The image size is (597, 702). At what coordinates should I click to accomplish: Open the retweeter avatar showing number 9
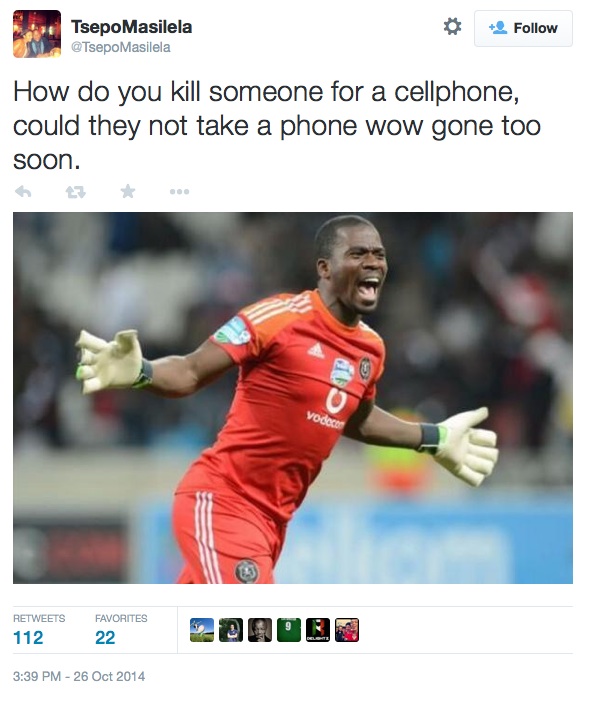289,630
